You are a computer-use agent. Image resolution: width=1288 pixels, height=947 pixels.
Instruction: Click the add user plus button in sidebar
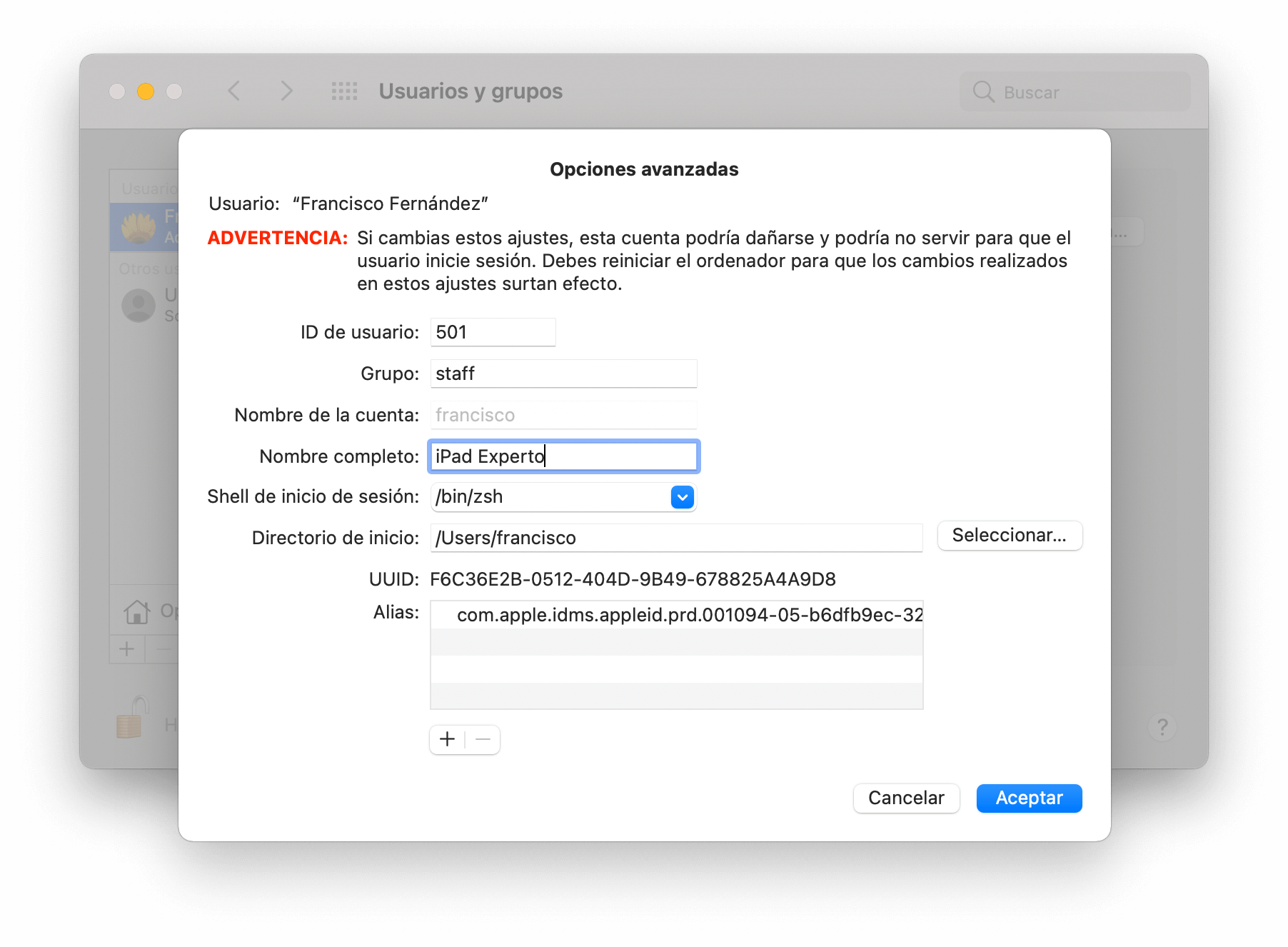(127, 649)
